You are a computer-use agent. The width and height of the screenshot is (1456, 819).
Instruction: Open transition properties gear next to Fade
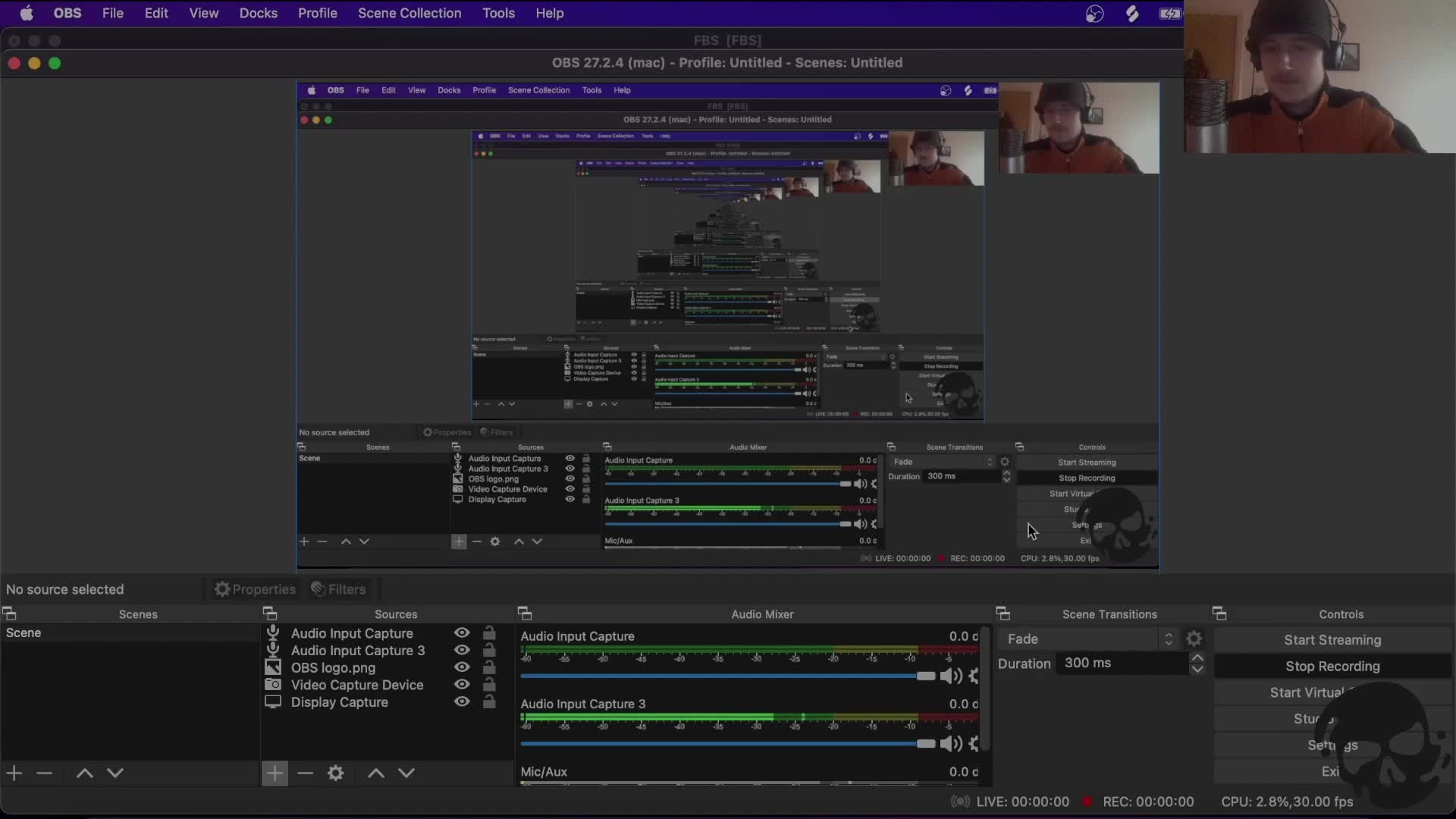(x=1194, y=639)
